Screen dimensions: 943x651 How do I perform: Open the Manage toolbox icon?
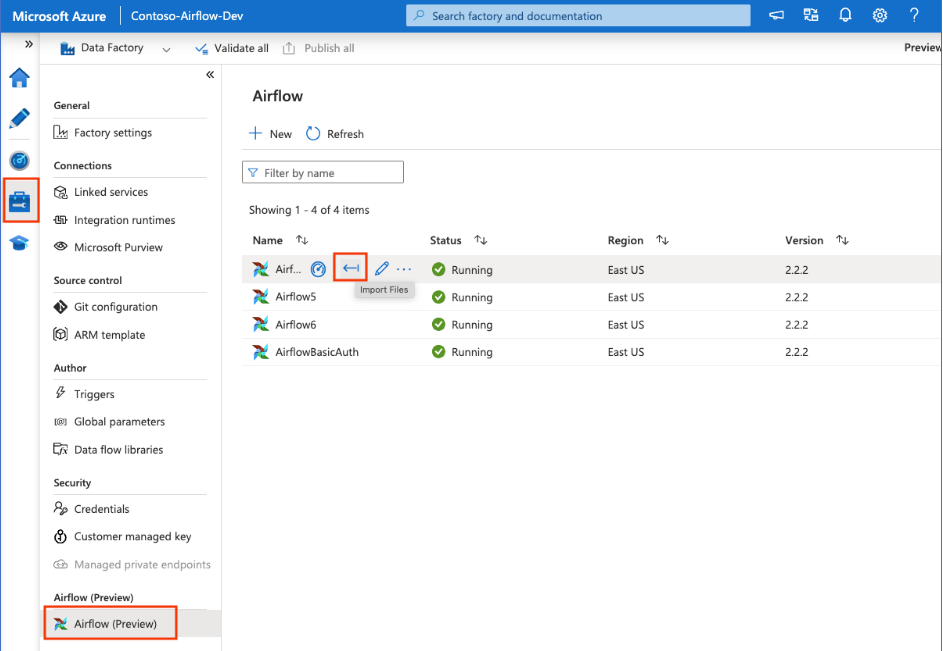(20, 201)
